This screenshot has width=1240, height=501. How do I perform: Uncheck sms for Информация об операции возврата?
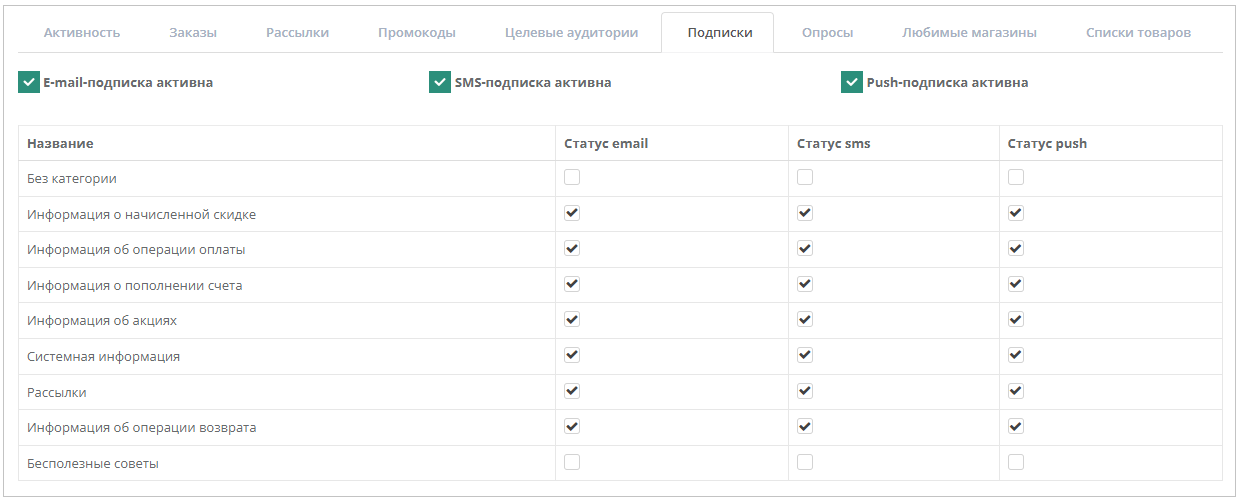pyautogui.click(x=805, y=426)
